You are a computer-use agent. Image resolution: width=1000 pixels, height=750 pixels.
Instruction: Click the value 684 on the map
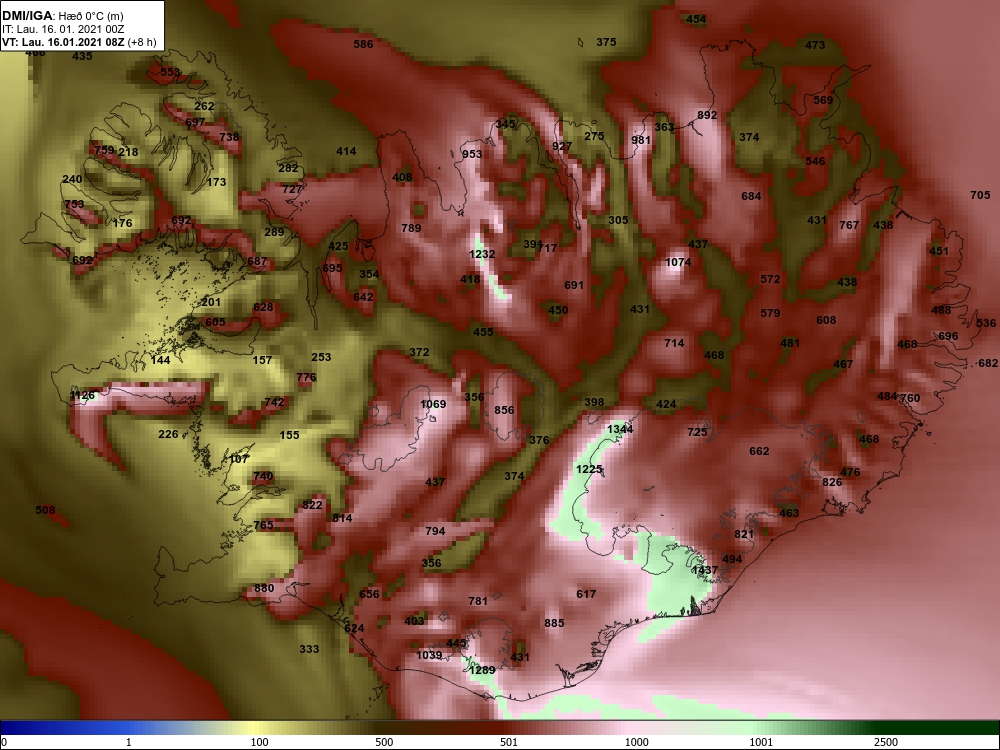(751, 196)
